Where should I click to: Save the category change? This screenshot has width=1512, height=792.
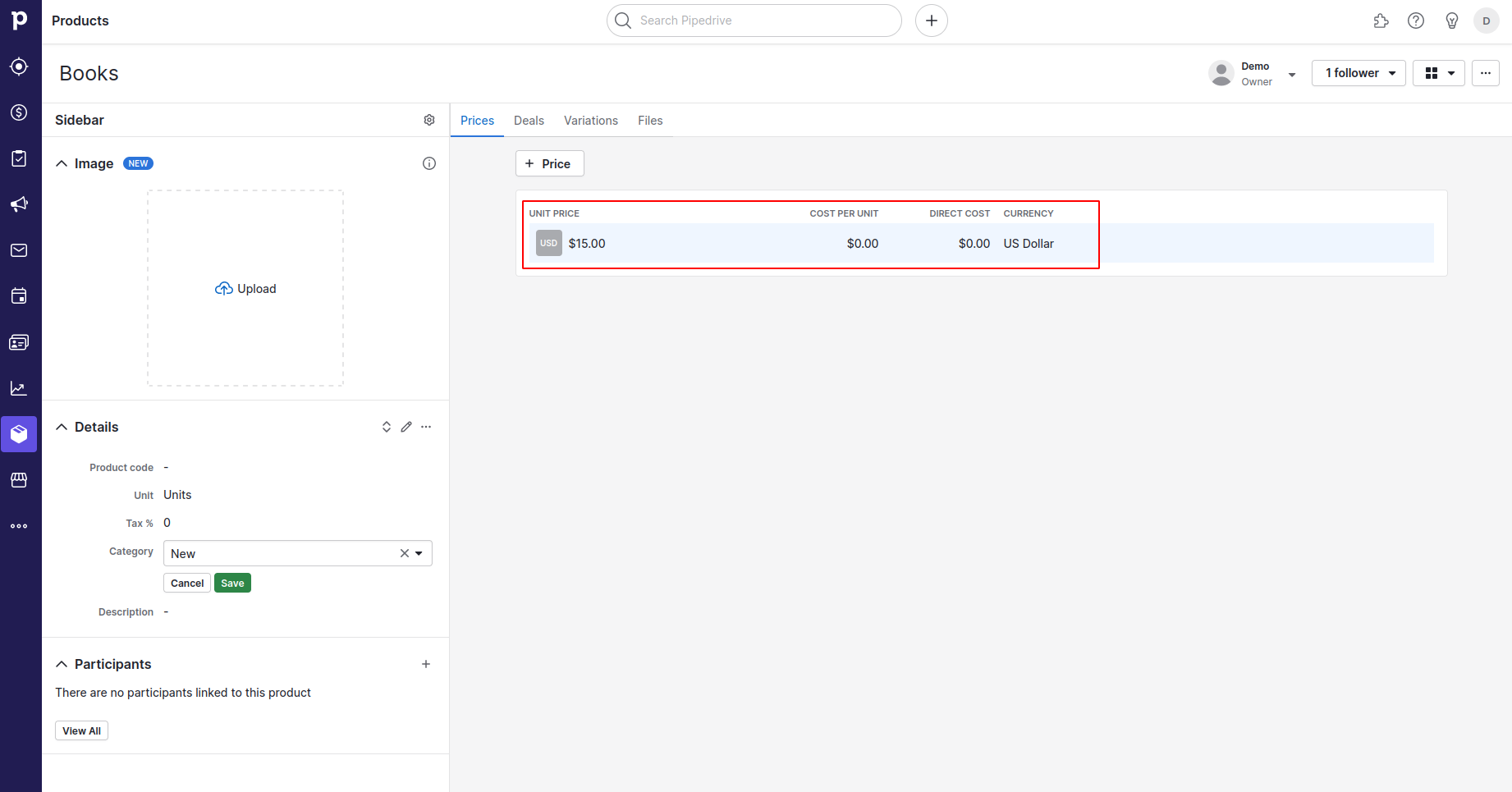coord(232,584)
